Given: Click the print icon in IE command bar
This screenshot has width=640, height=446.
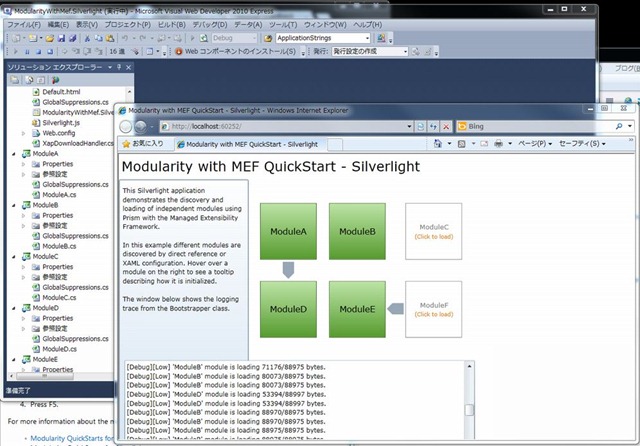Looking at the screenshot, I should 496,144.
